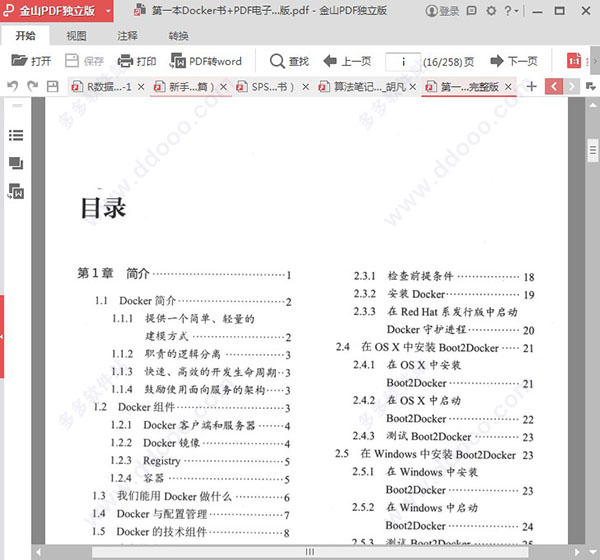This screenshot has width=600, height=560.
Task: Open the 查找 search tool
Action: point(289,61)
